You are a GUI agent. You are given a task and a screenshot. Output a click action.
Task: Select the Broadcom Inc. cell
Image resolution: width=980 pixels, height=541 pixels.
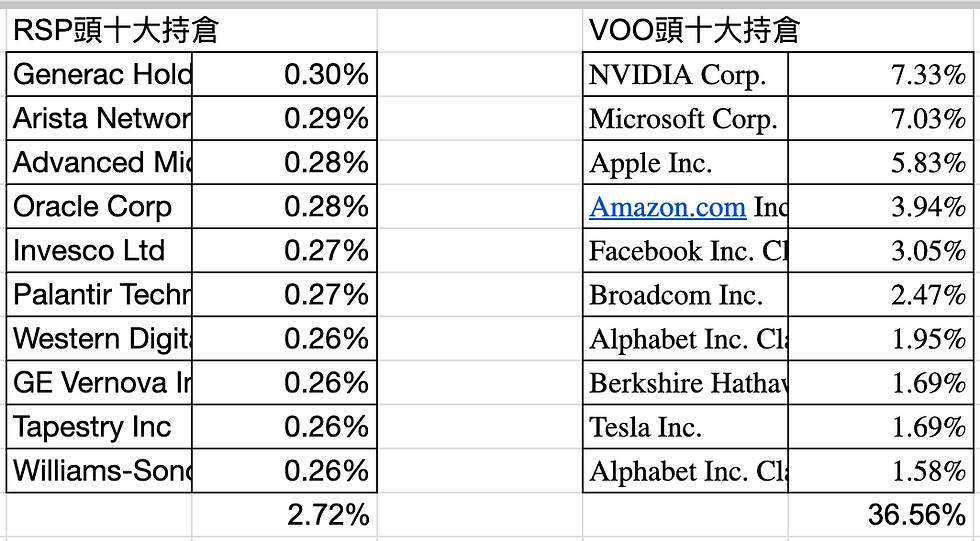[686, 295]
